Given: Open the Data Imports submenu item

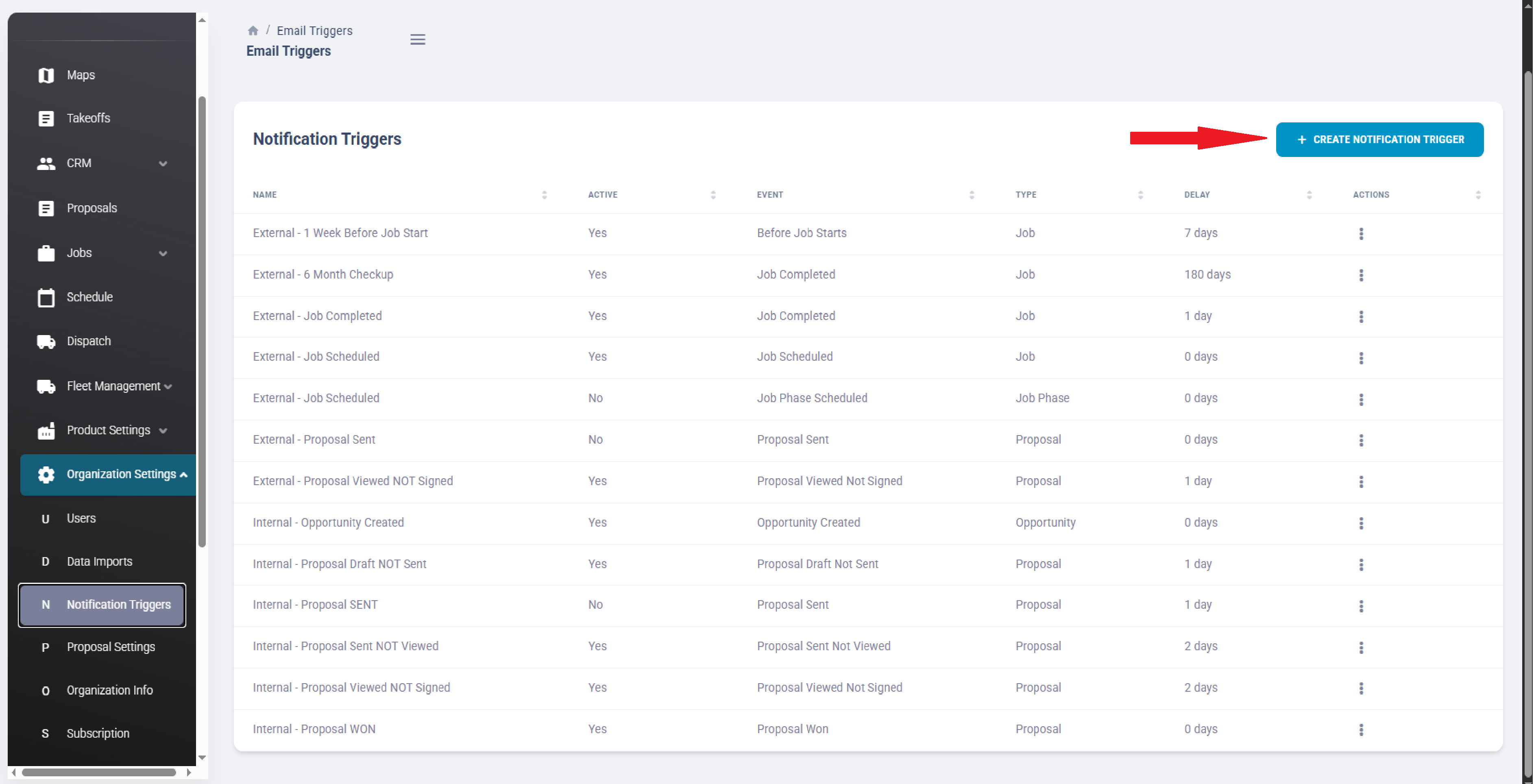Looking at the screenshot, I should click(x=102, y=562).
